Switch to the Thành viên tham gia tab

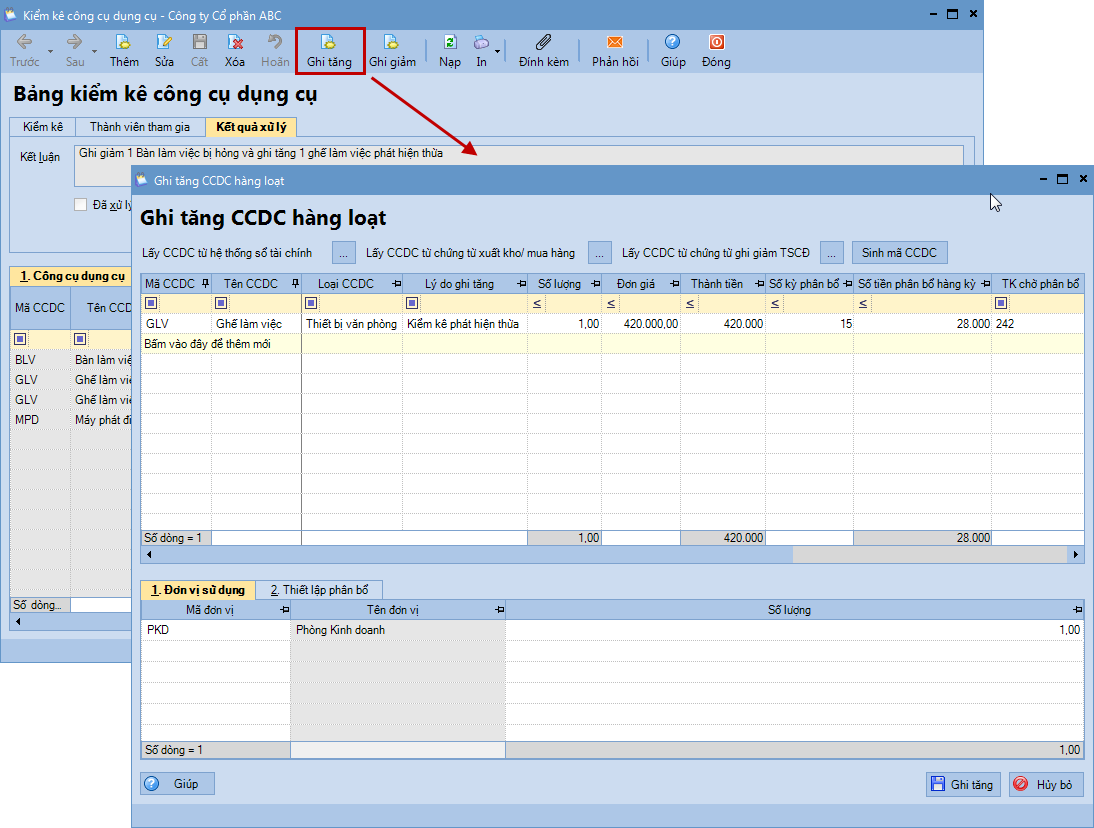[139, 127]
